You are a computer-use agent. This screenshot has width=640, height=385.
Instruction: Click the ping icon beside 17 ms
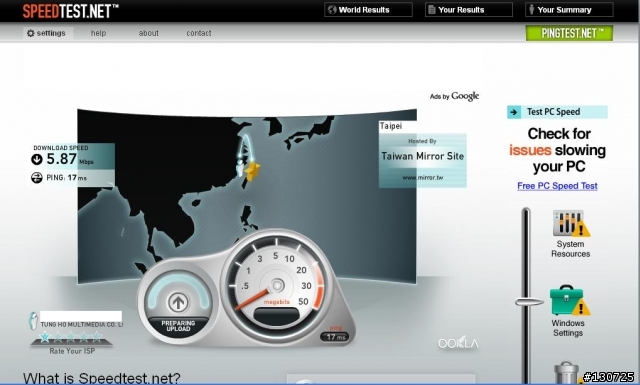[x=37, y=178]
